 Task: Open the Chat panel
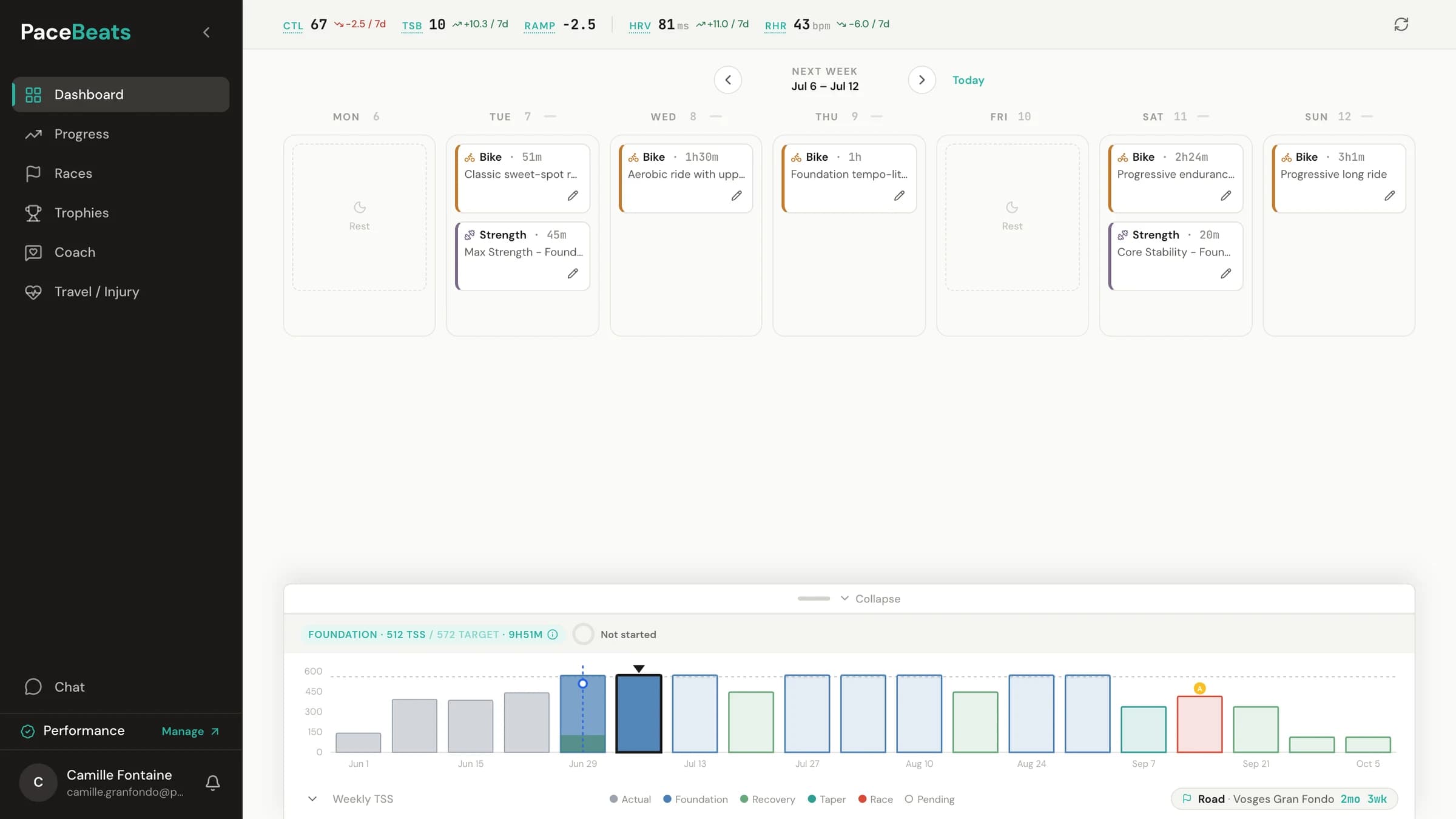point(121,687)
